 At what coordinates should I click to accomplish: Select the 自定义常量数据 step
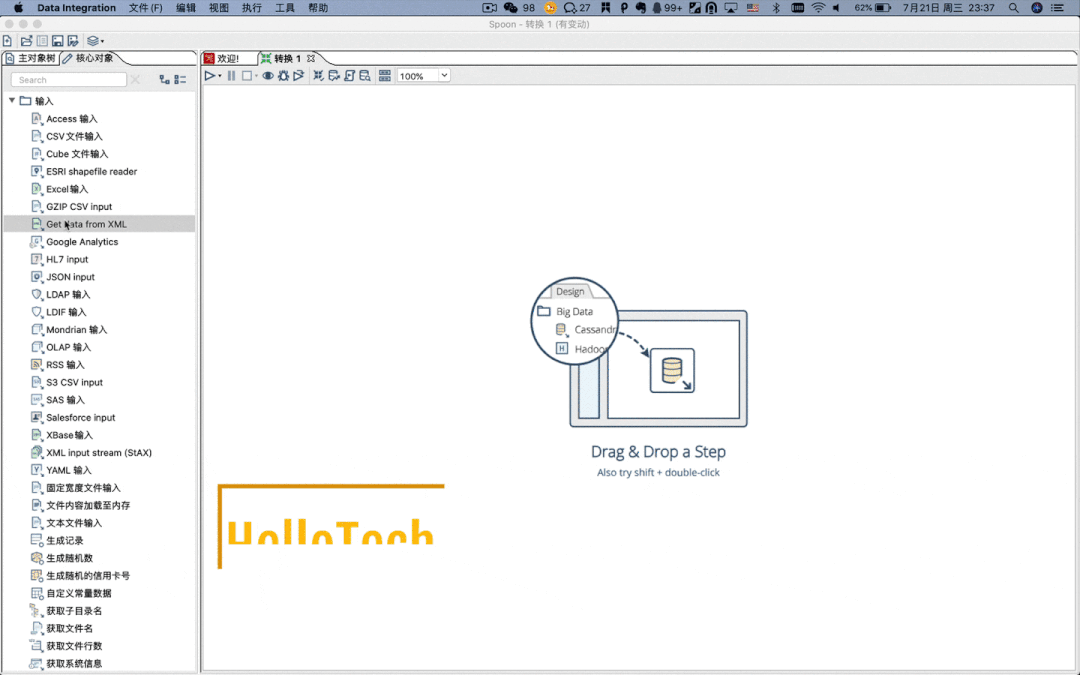tap(79, 593)
